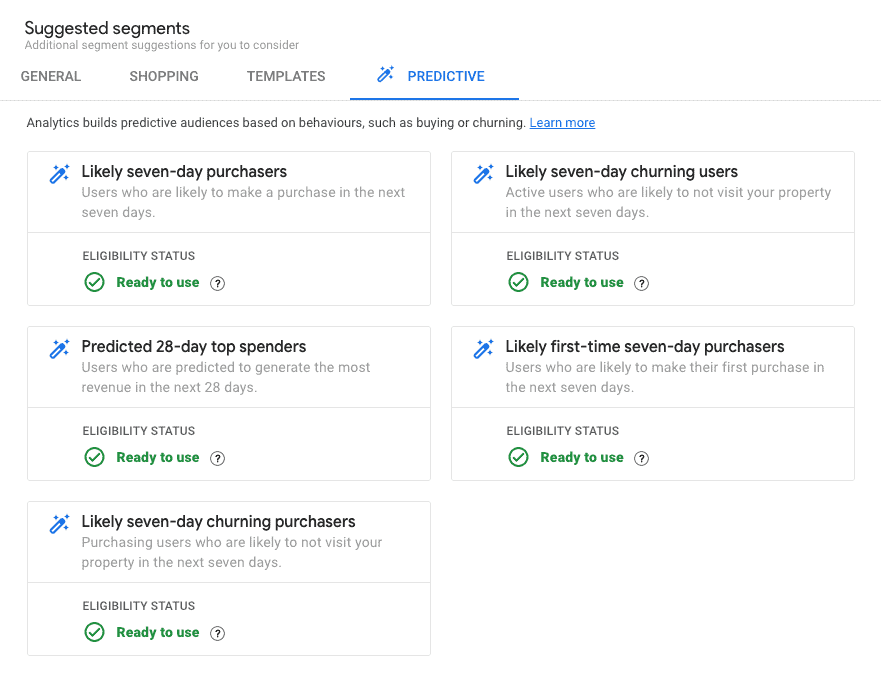The height and width of the screenshot is (674, 881).
Task: Click the help icon on Likely first-time seven-day purchasers
Action: [x=642, y=458]
